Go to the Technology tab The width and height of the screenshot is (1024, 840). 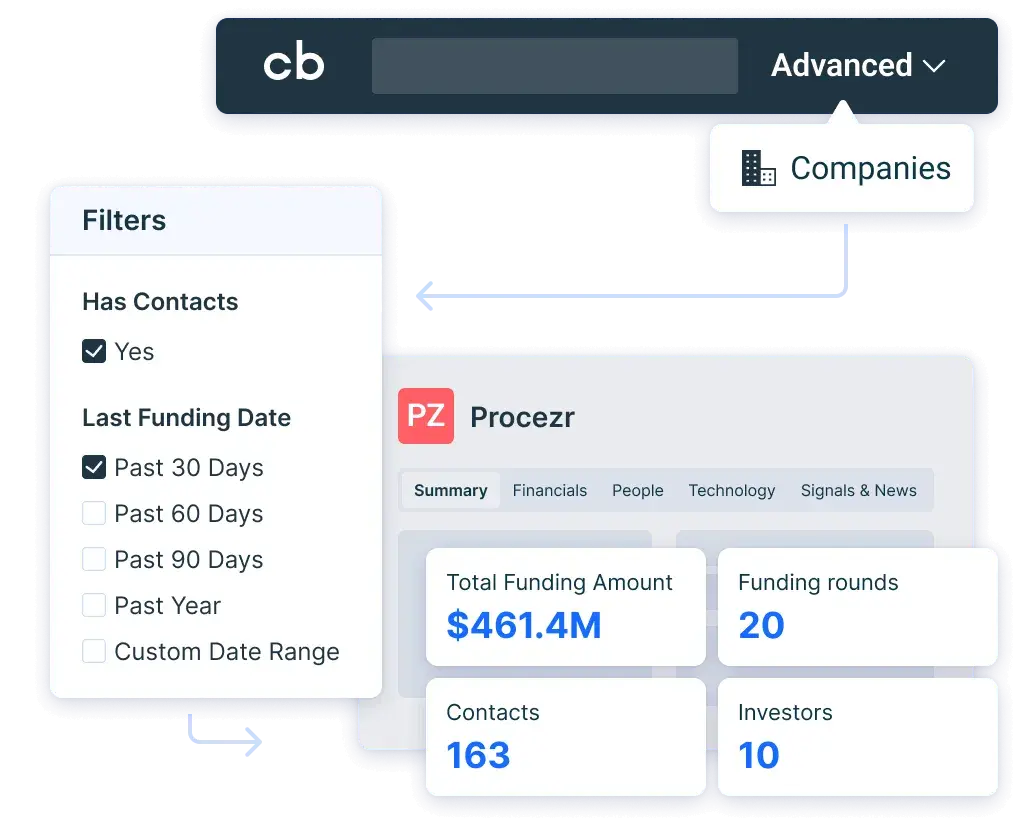tap(731, 491)
